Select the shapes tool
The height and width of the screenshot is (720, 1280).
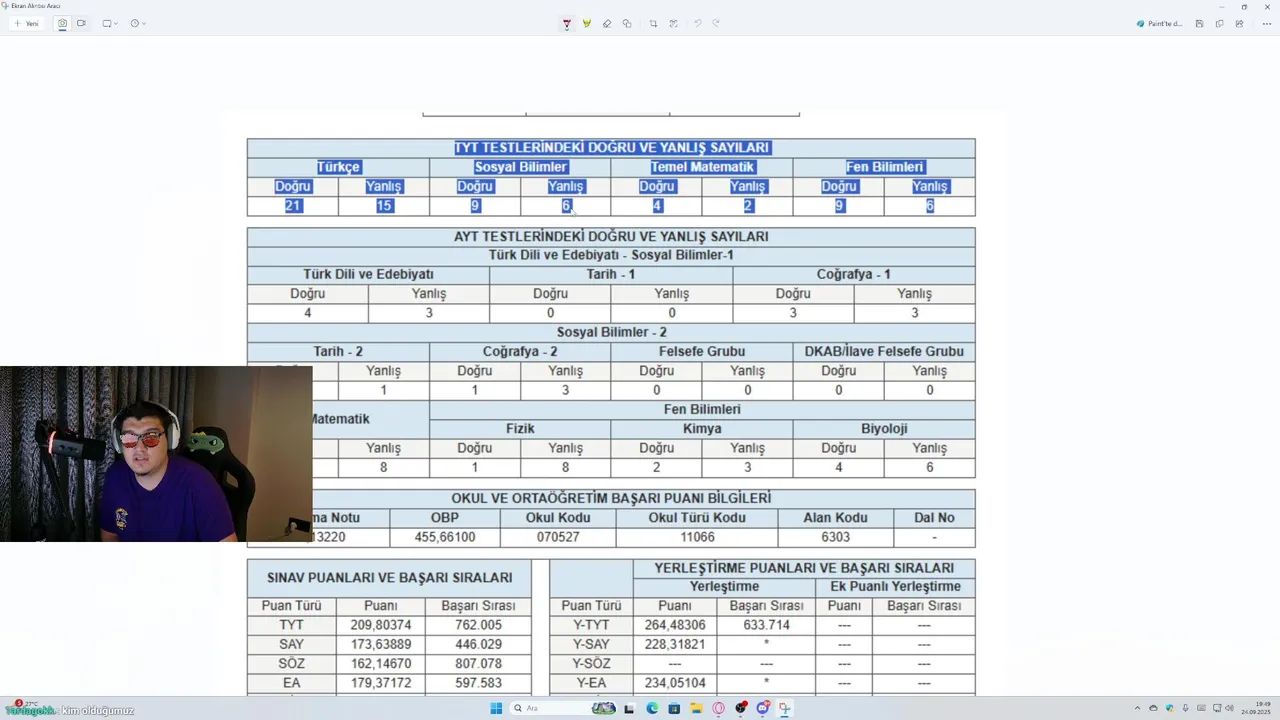[627, 23]
